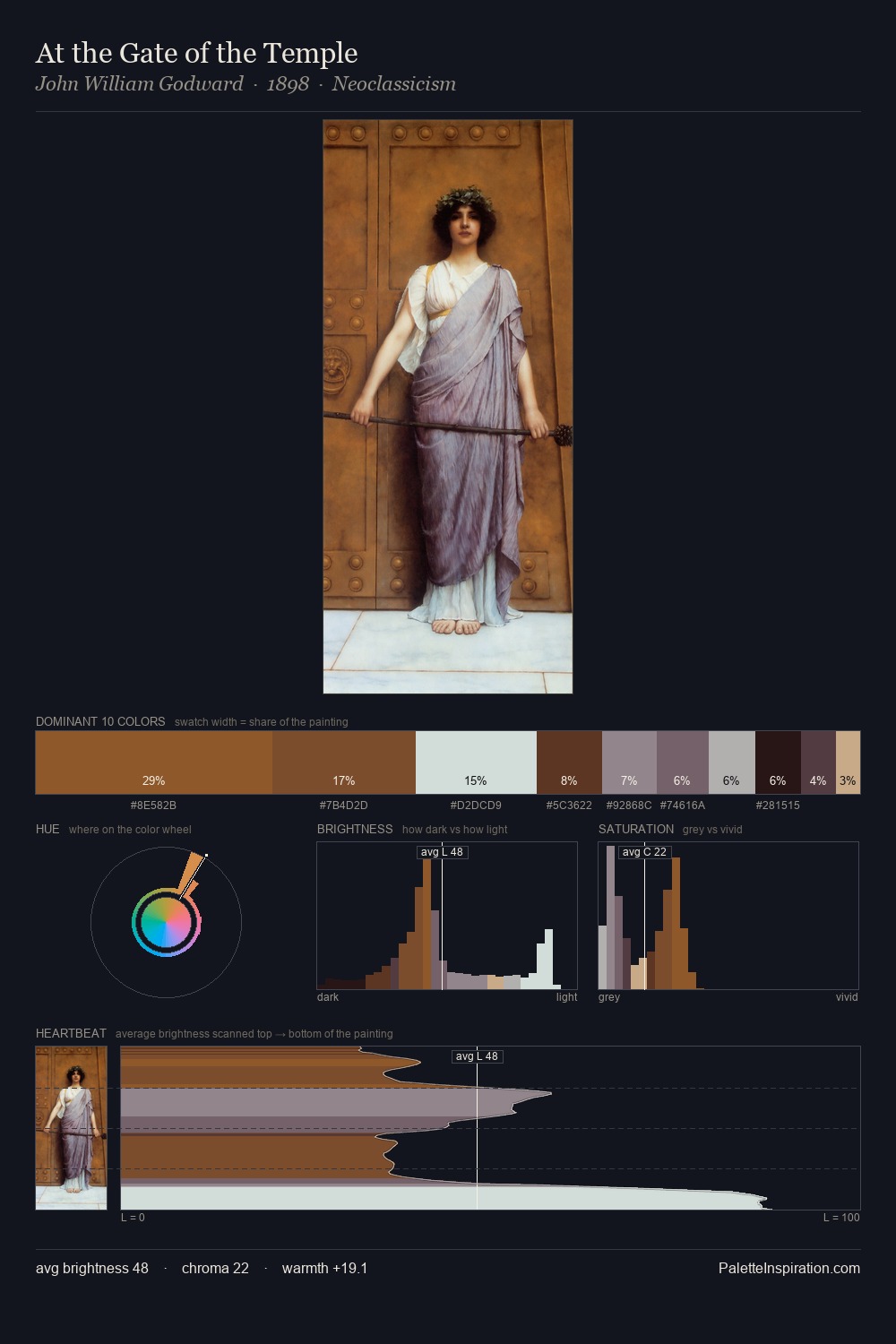The width and height of the screenshot is (896, 1344).
Task: Click the heartbeat brightness profile chart
Action: coord(490,1128)
